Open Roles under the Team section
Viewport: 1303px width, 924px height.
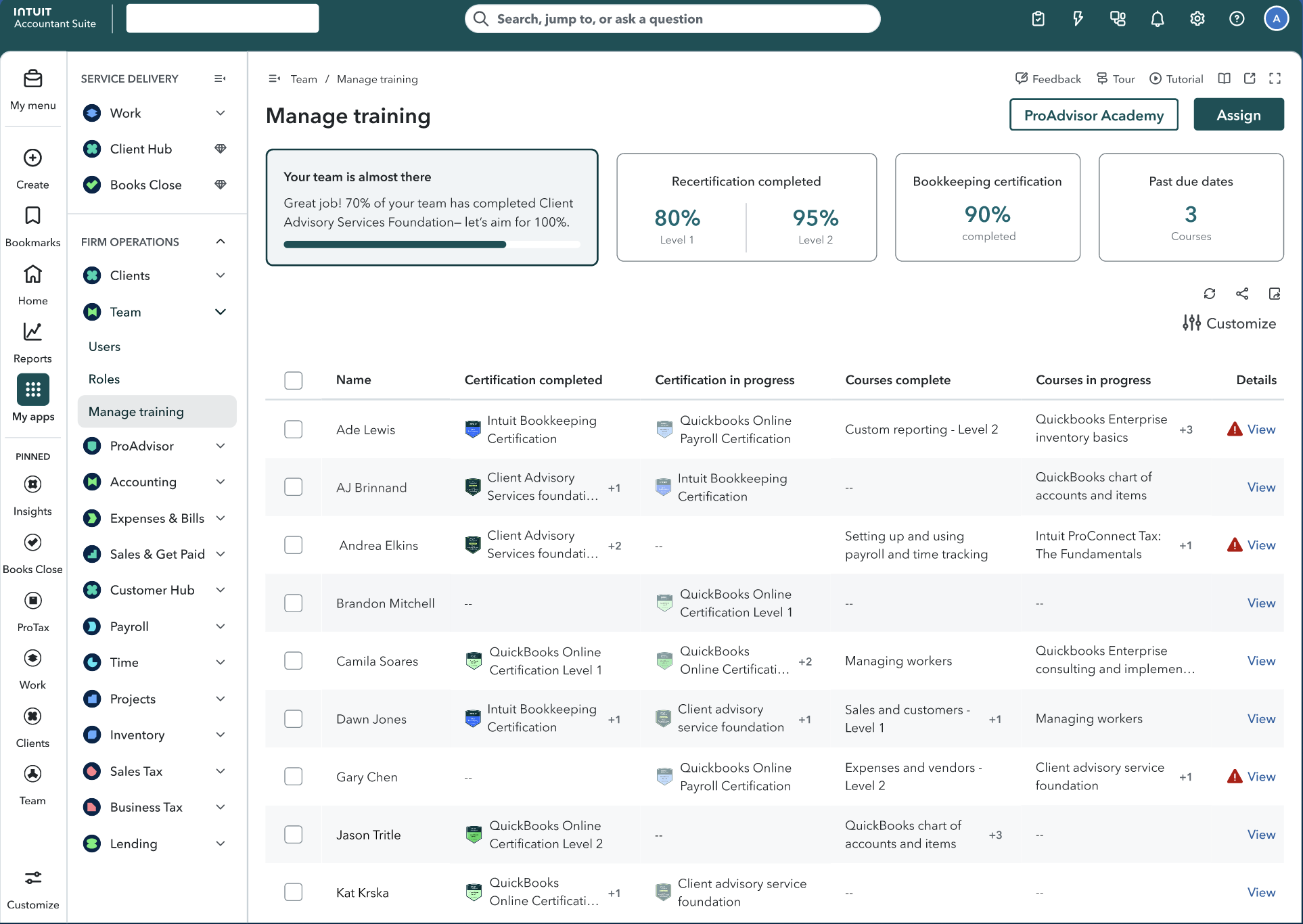[104, 379]
